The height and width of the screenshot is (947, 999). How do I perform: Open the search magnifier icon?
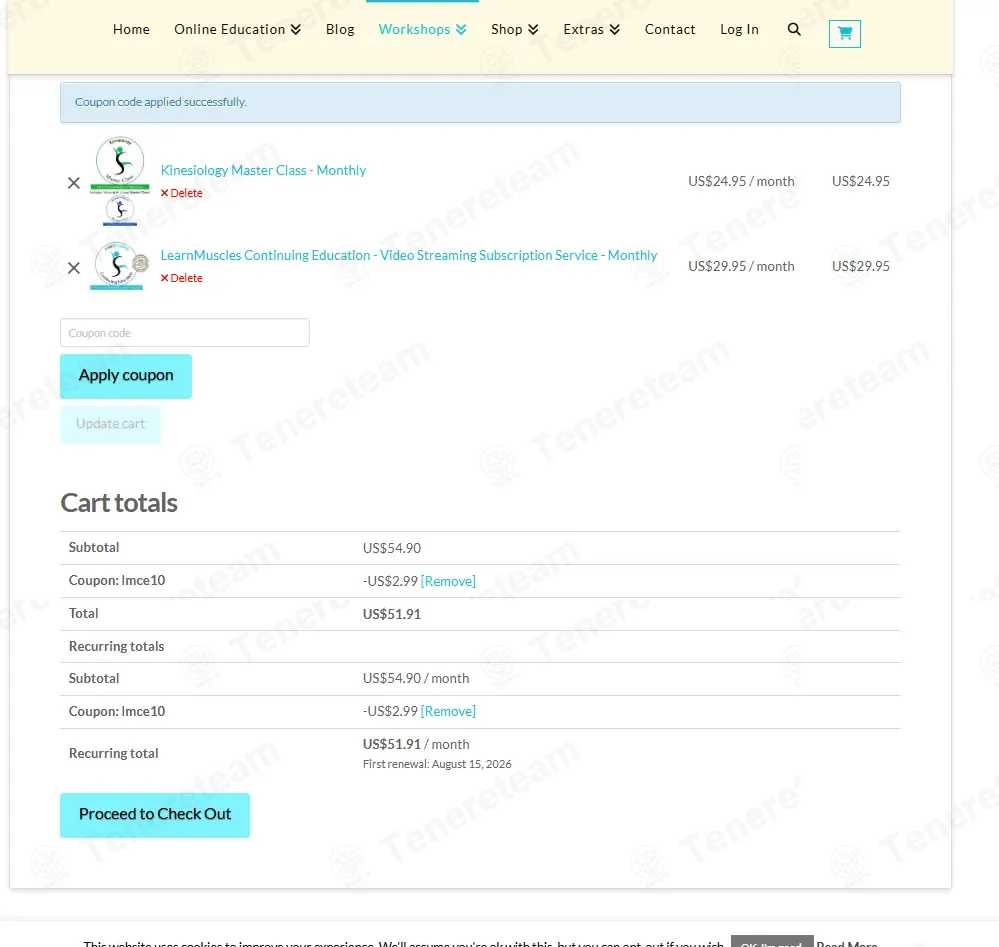point(794,29)
